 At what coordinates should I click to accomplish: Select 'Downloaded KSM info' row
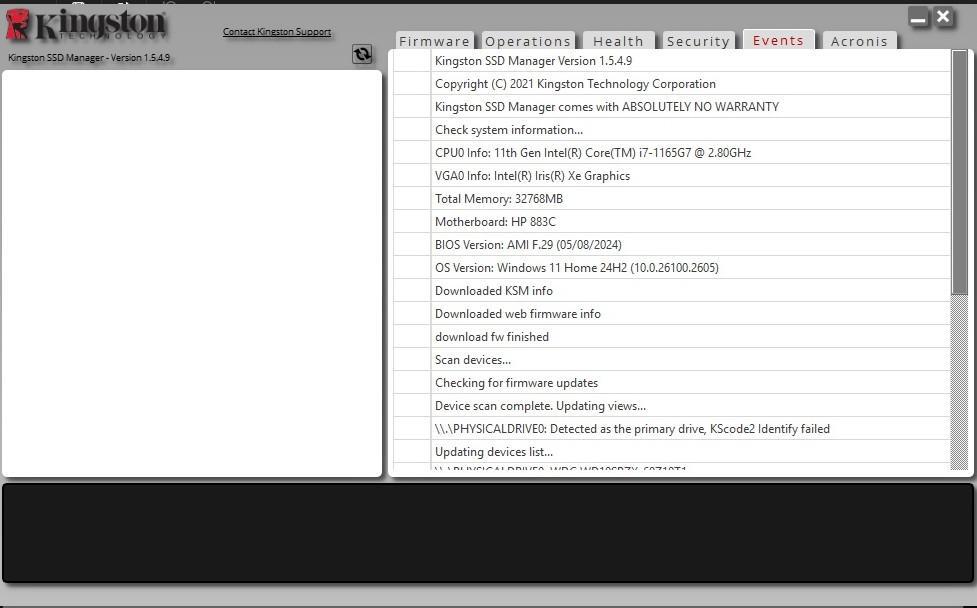(x=672, y=291)
